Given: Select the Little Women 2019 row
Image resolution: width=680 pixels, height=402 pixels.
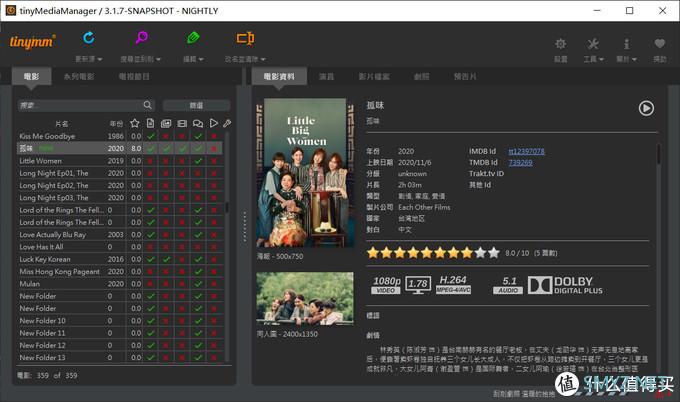Looking at the screenshot, I should (x=120, y=161).
